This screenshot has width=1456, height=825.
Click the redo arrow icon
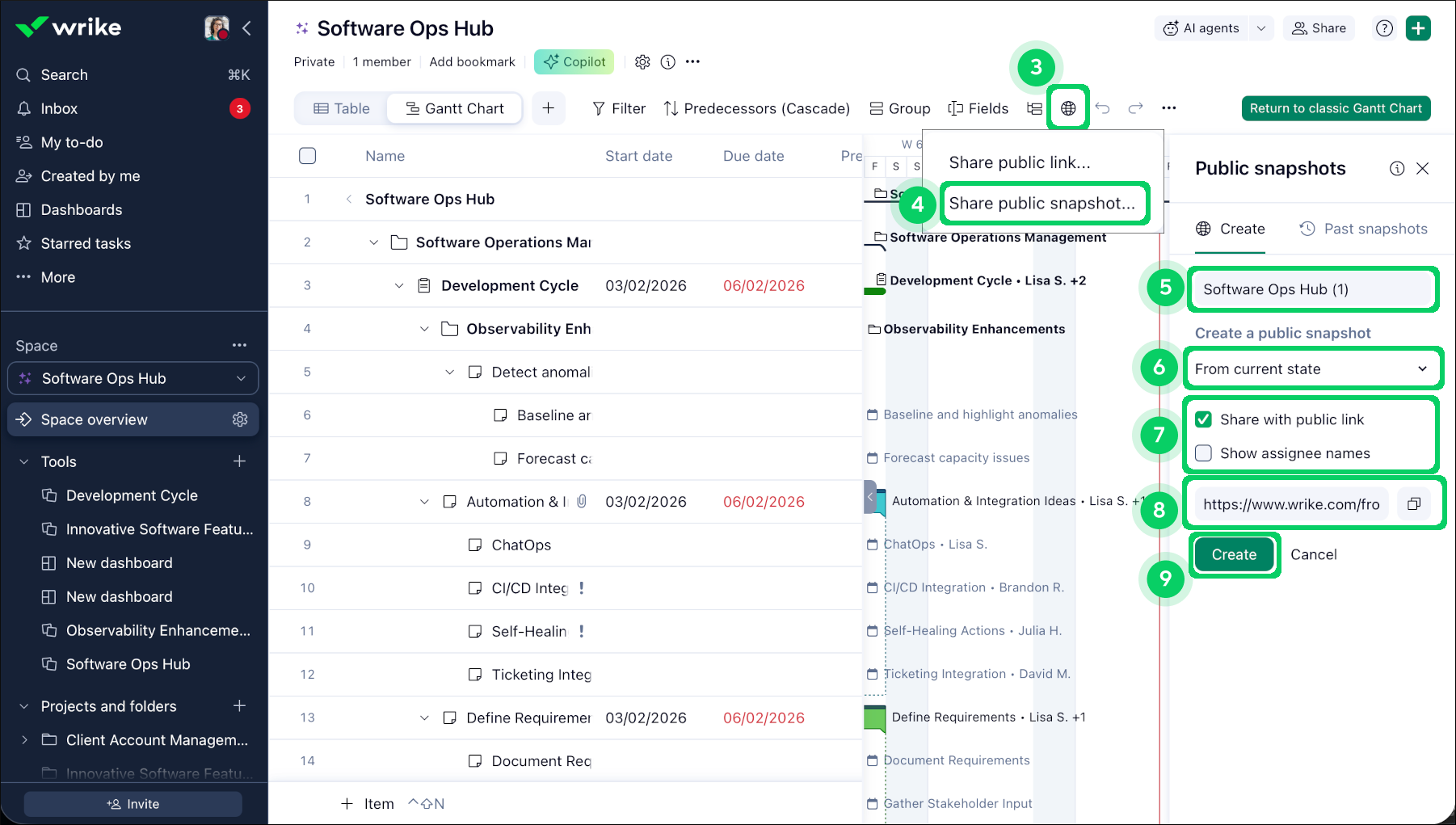(x=1135, y=108)
